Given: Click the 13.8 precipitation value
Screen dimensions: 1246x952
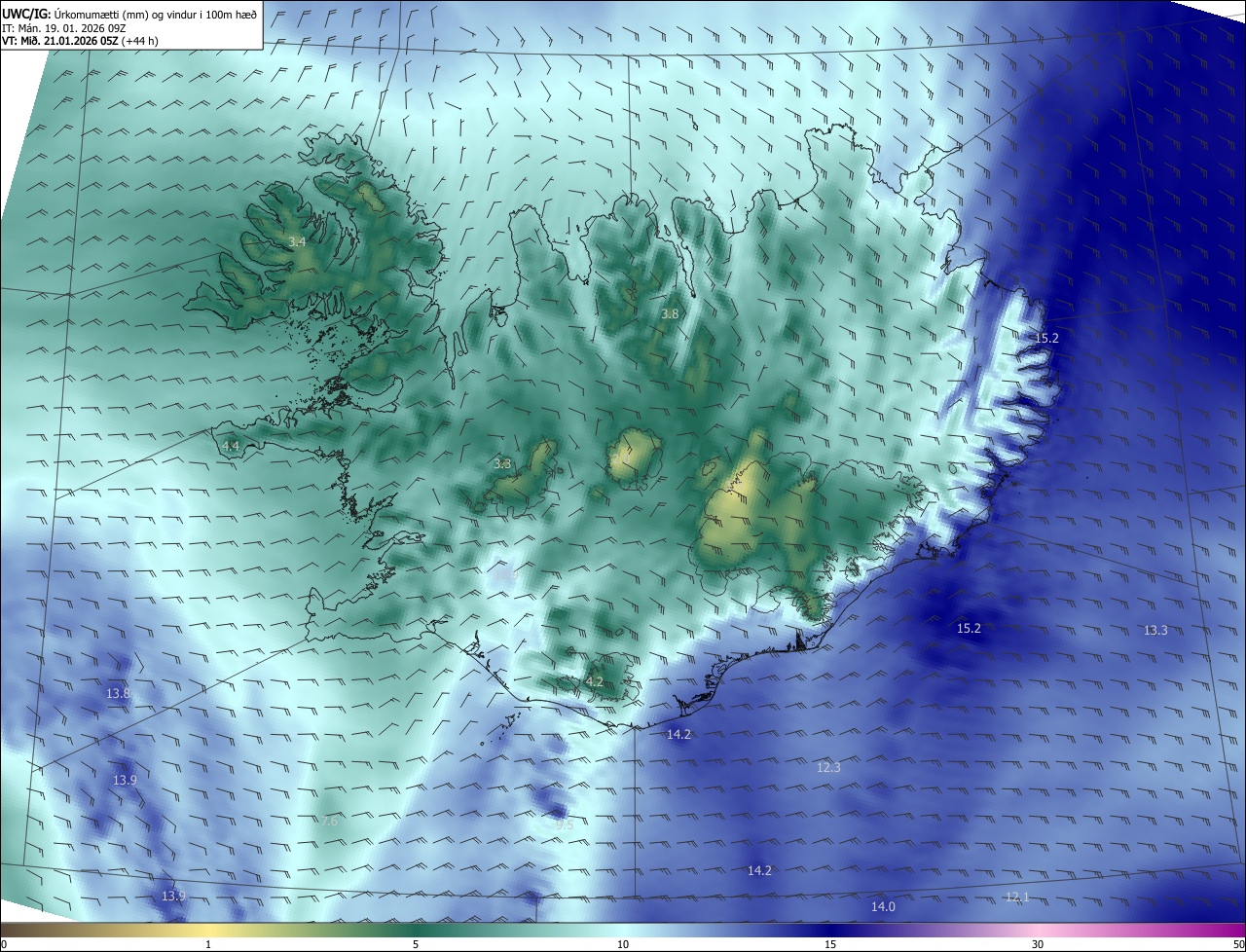Looking at the screenshot, I should click(x=118, y=694).
